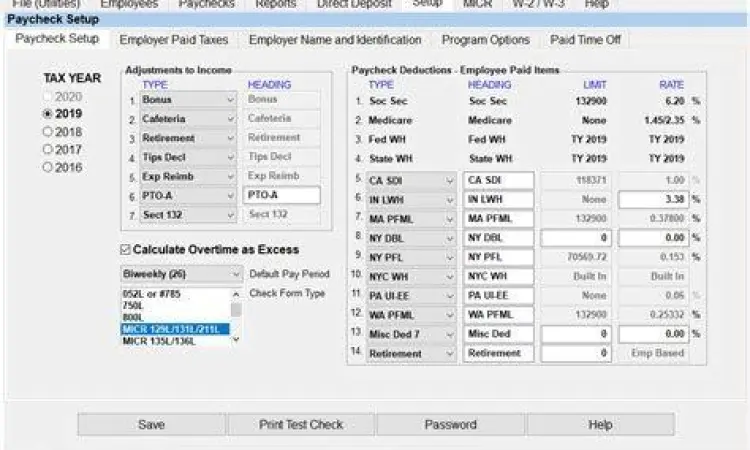Screen dimensions: 750x450
Task: Open the Reports menu
Action: (x=276, y=4)
